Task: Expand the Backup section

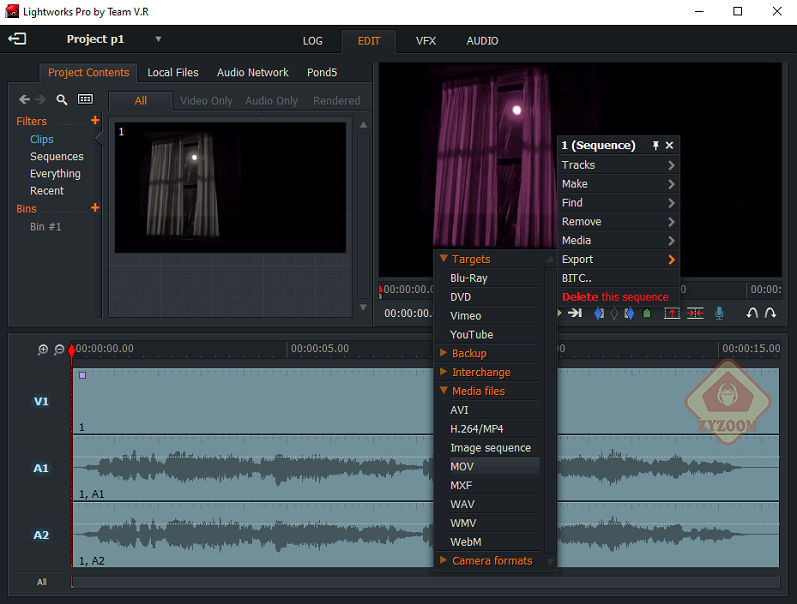Action: point(444,353)
